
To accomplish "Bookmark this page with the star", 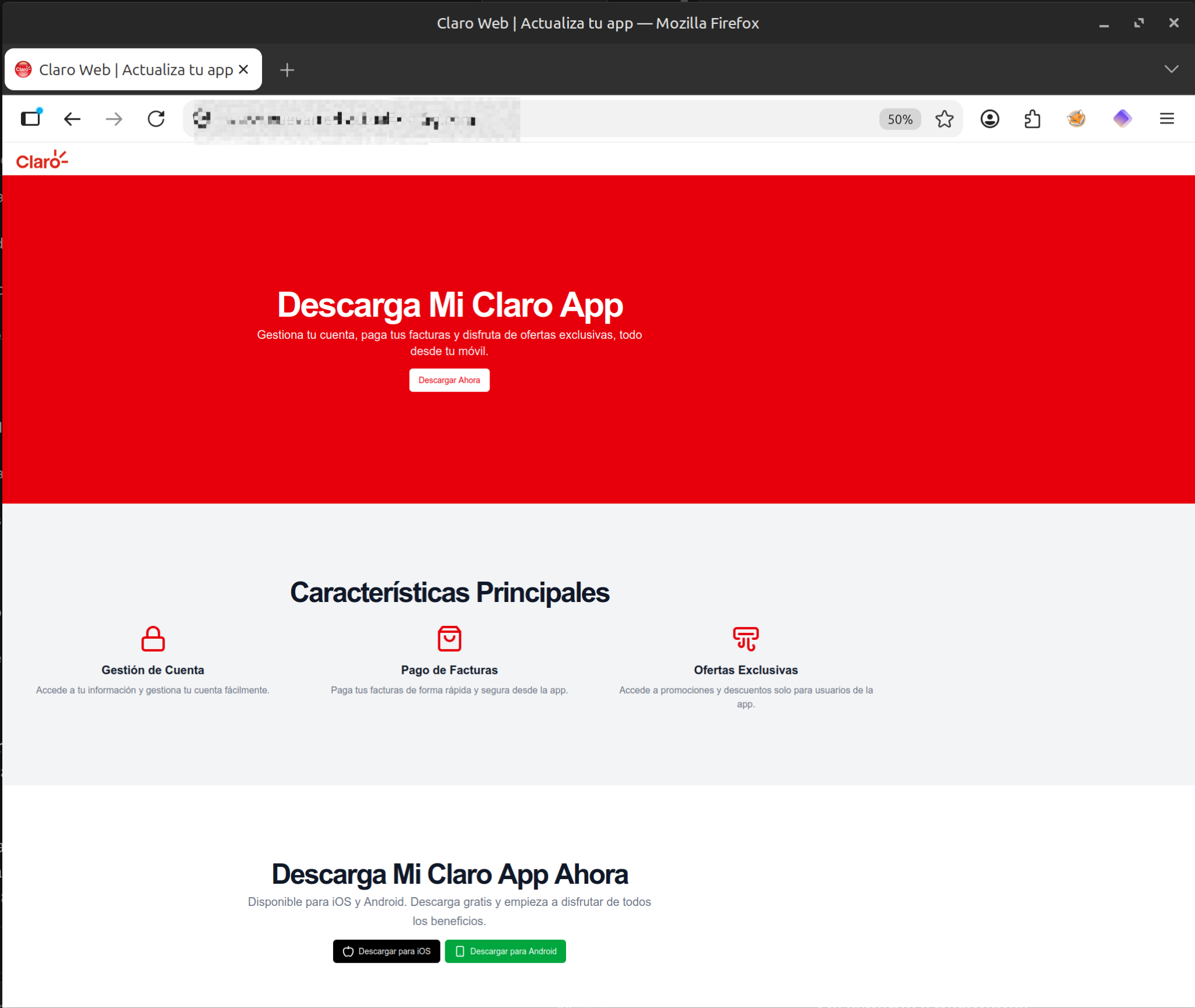I will (x=944, y=119).
